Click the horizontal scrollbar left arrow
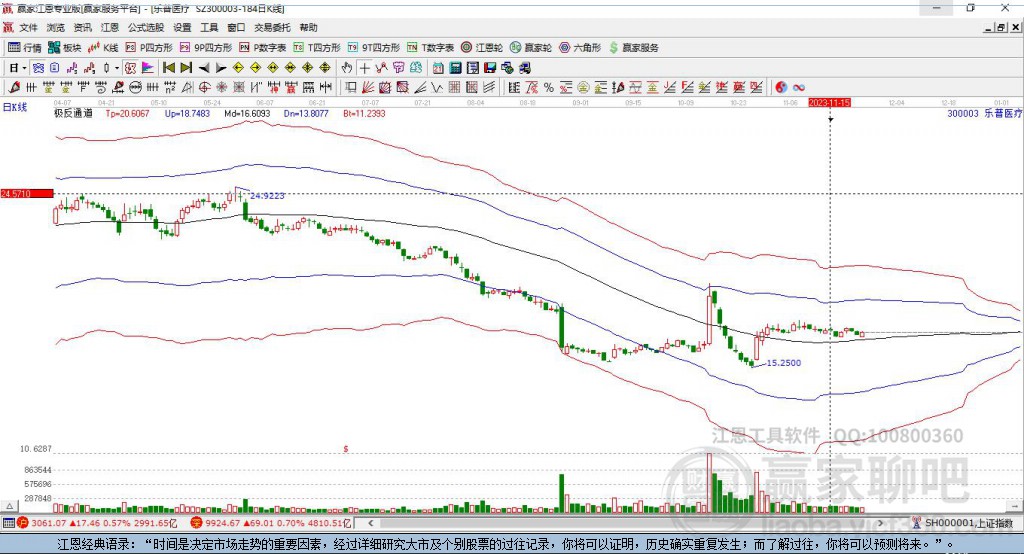Screen dimensions: 1024x554 coord(370,523)
